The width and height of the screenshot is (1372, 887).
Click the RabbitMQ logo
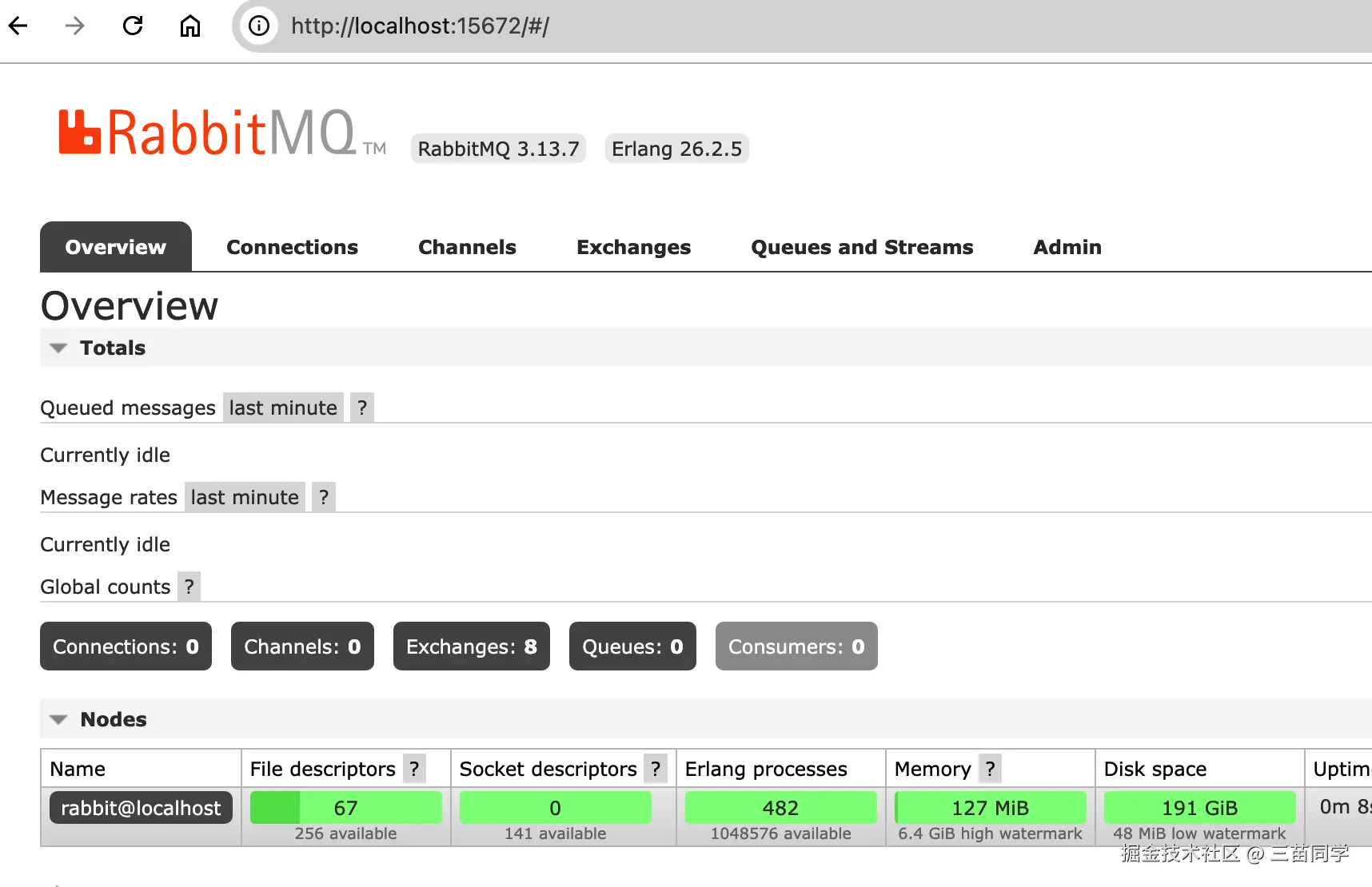222,133
